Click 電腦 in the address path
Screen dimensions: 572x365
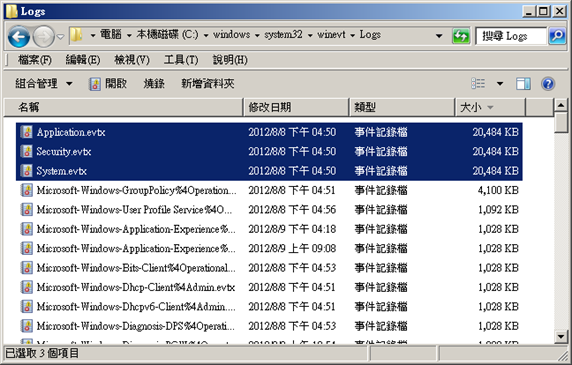[x=111, y=35]
